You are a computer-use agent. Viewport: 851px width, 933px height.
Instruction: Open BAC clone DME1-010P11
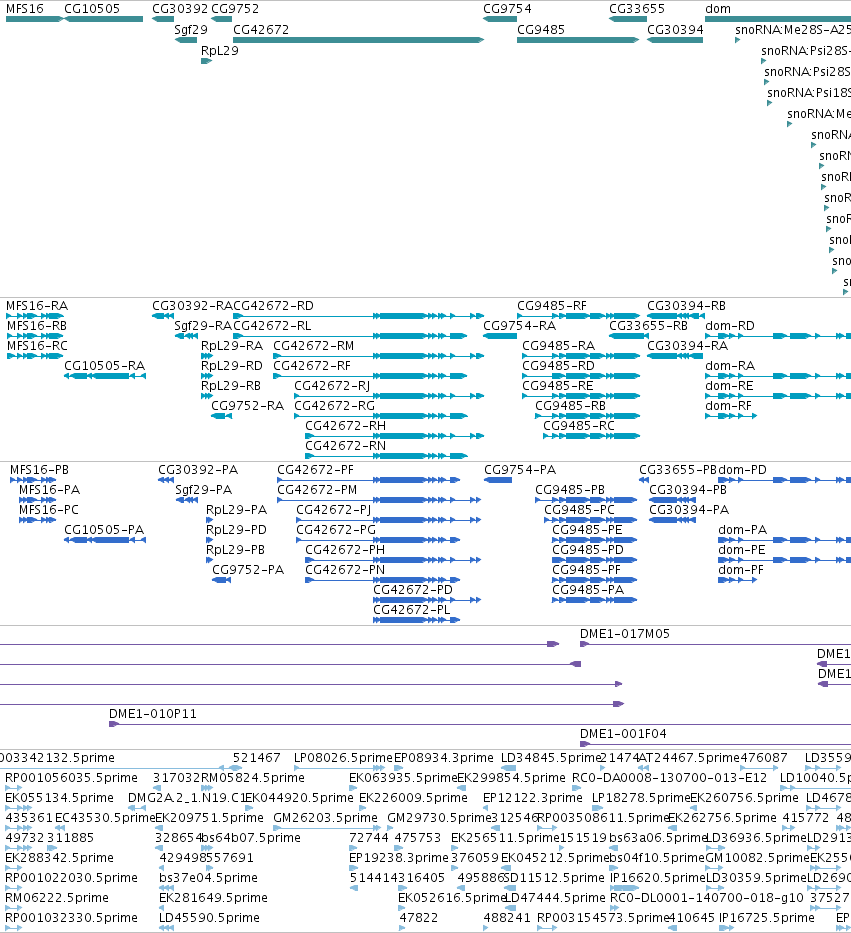coord(152,714)
